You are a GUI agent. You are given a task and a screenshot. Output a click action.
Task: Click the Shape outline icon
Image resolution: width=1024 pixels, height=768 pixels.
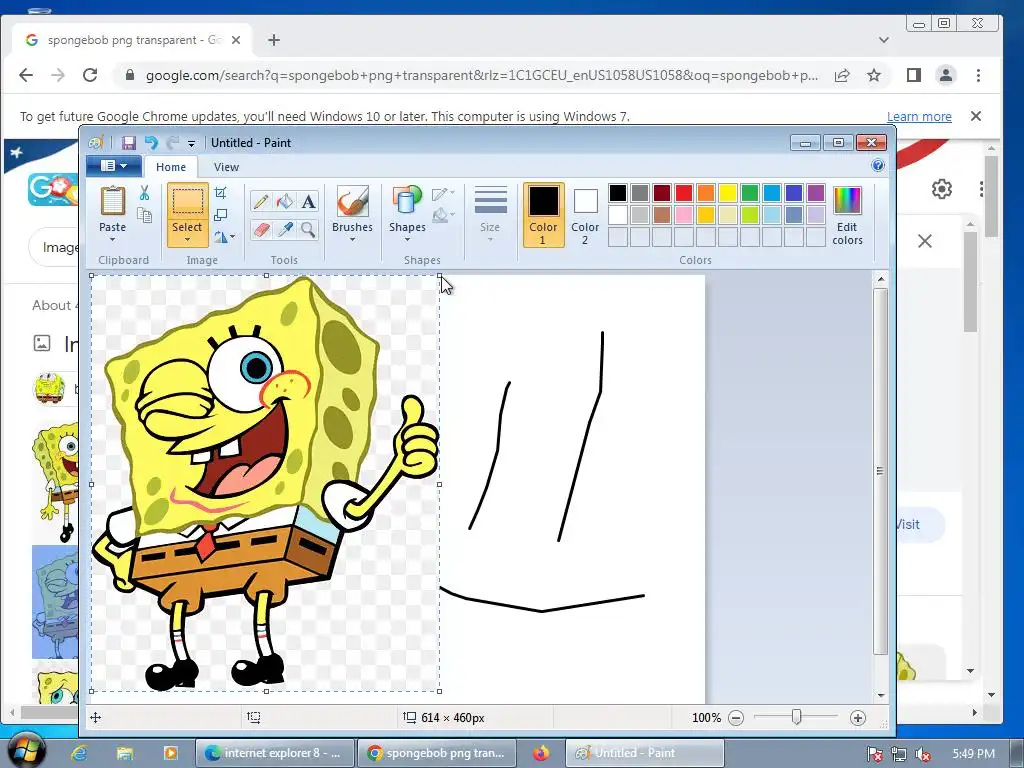[441, 194]
